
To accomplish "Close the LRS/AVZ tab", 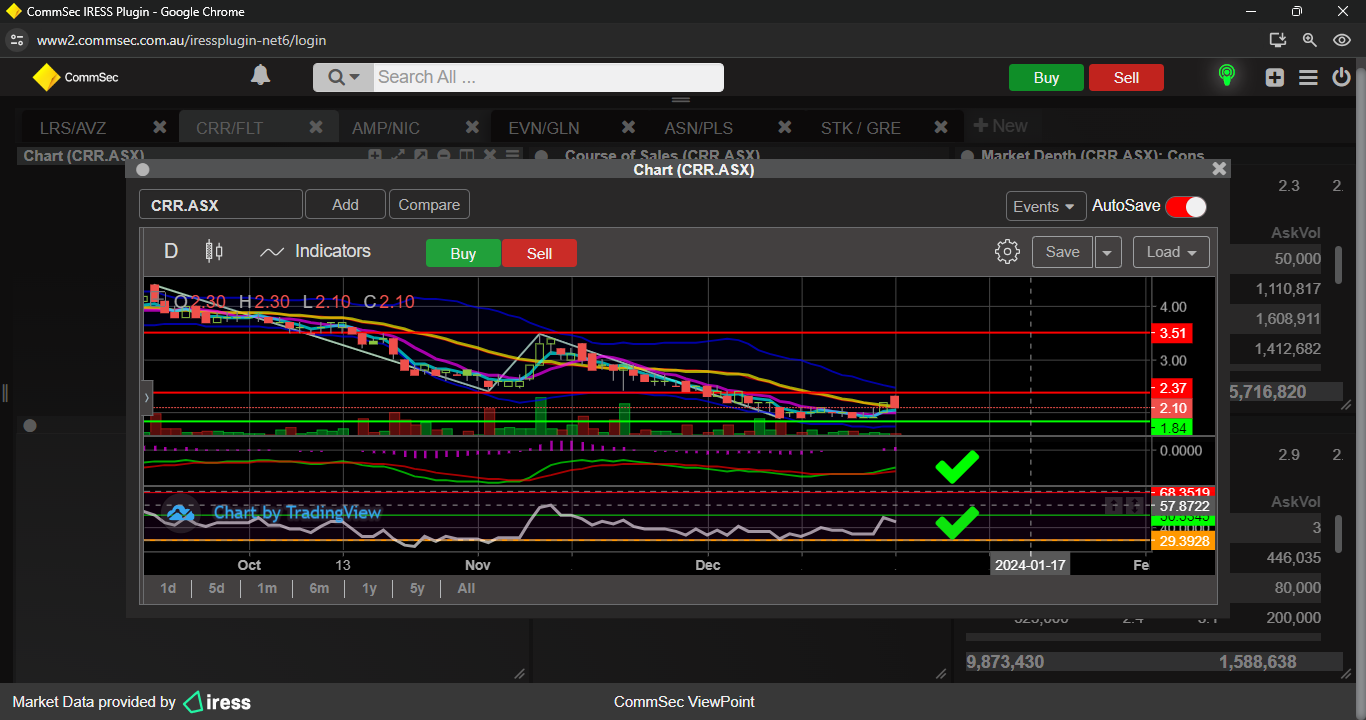I will click(x=159, y=127).
